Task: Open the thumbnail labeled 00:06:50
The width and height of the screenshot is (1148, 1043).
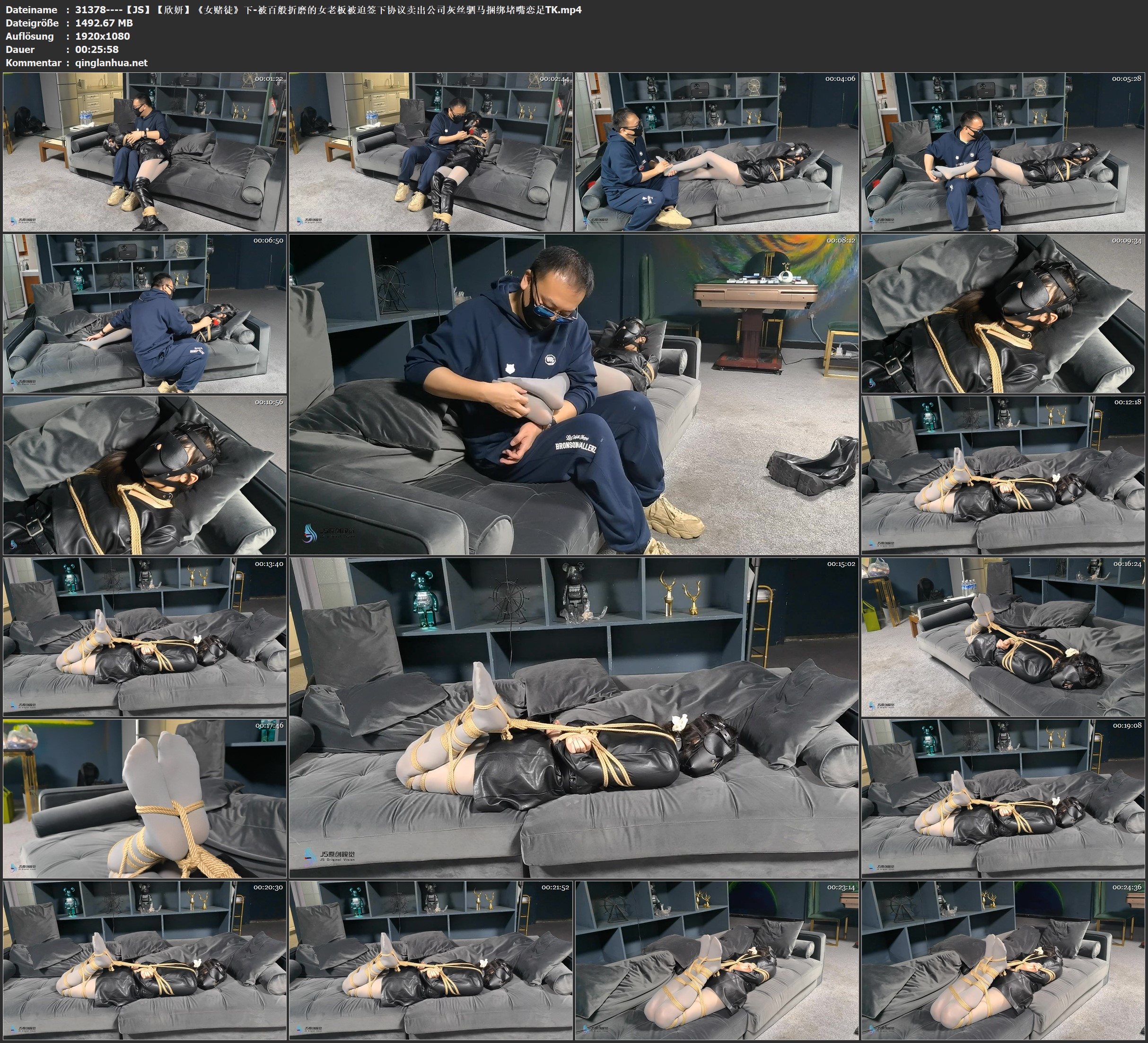Action: click(x=145, y=313)
